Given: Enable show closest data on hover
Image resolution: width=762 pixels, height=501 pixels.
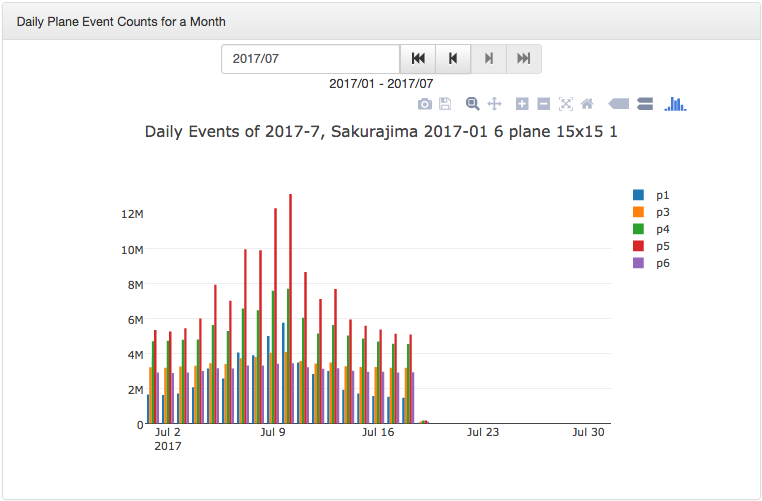Looking at the screenshot, I should coord(618,104).
